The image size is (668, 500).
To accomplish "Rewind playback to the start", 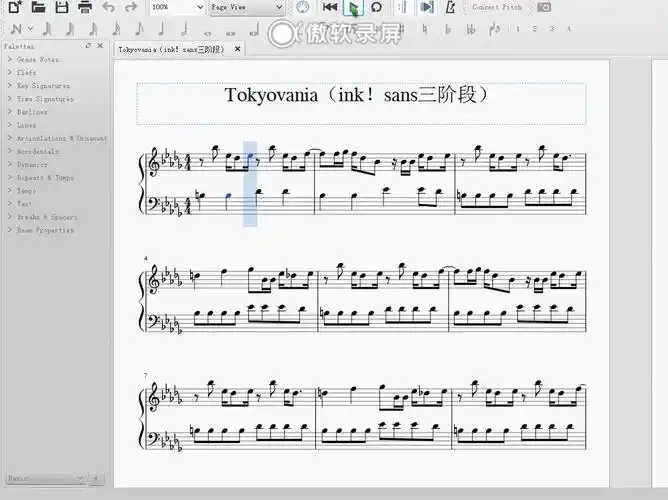I will coord(330,7).
